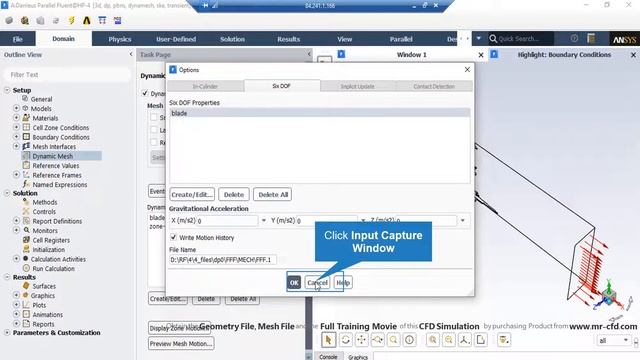The width and height of the screenshot is (640, 360).
Task: Expand the Boundary Conditions tree node
Action: 16,137
